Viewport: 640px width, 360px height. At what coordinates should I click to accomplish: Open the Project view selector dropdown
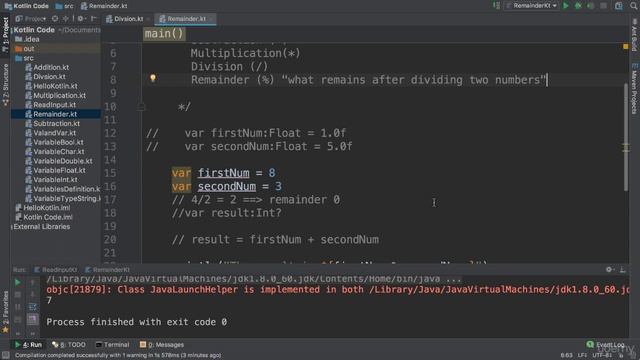[x=31, y=19]
